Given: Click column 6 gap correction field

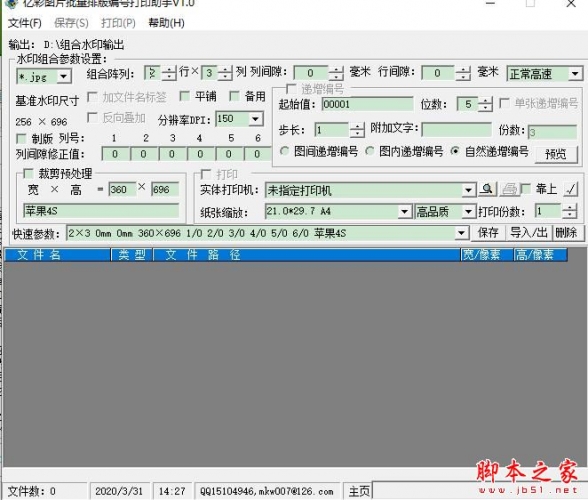Looking at the screenshot, I should pyautogui.click(x=257, y=154).
